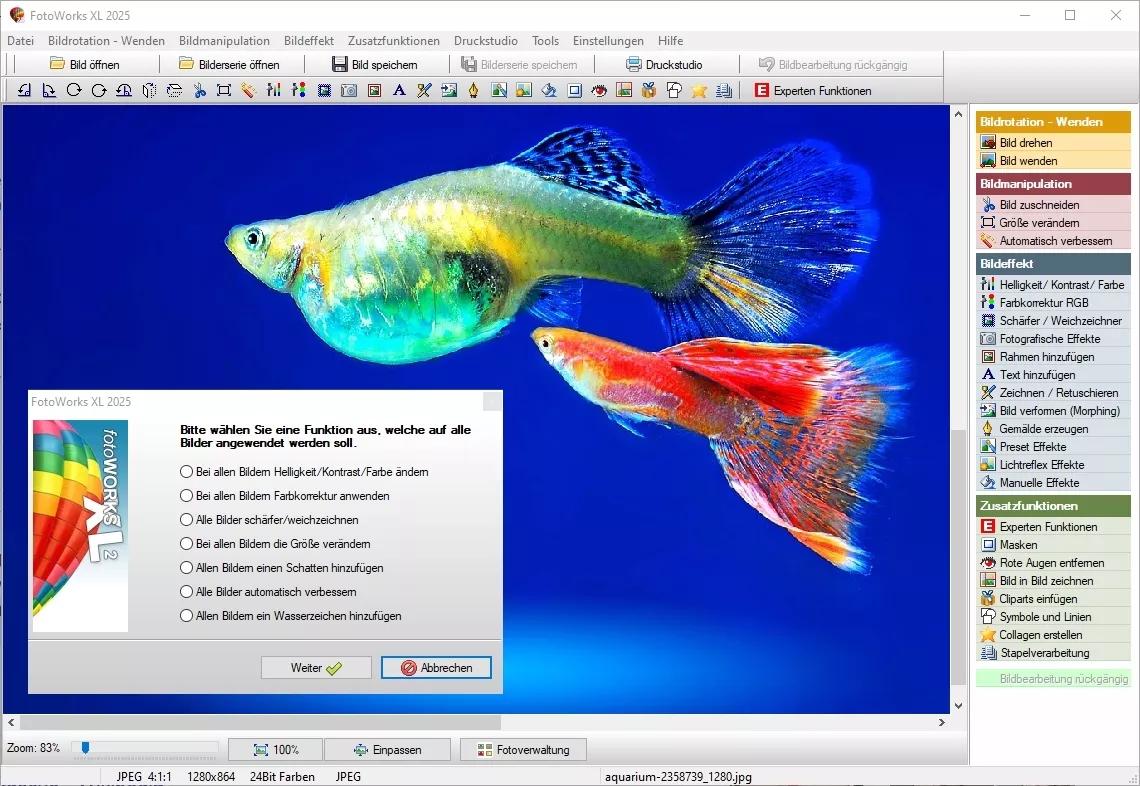Open the Bildeffekt menu
1140x786 pixels.
tap(309, 41)
